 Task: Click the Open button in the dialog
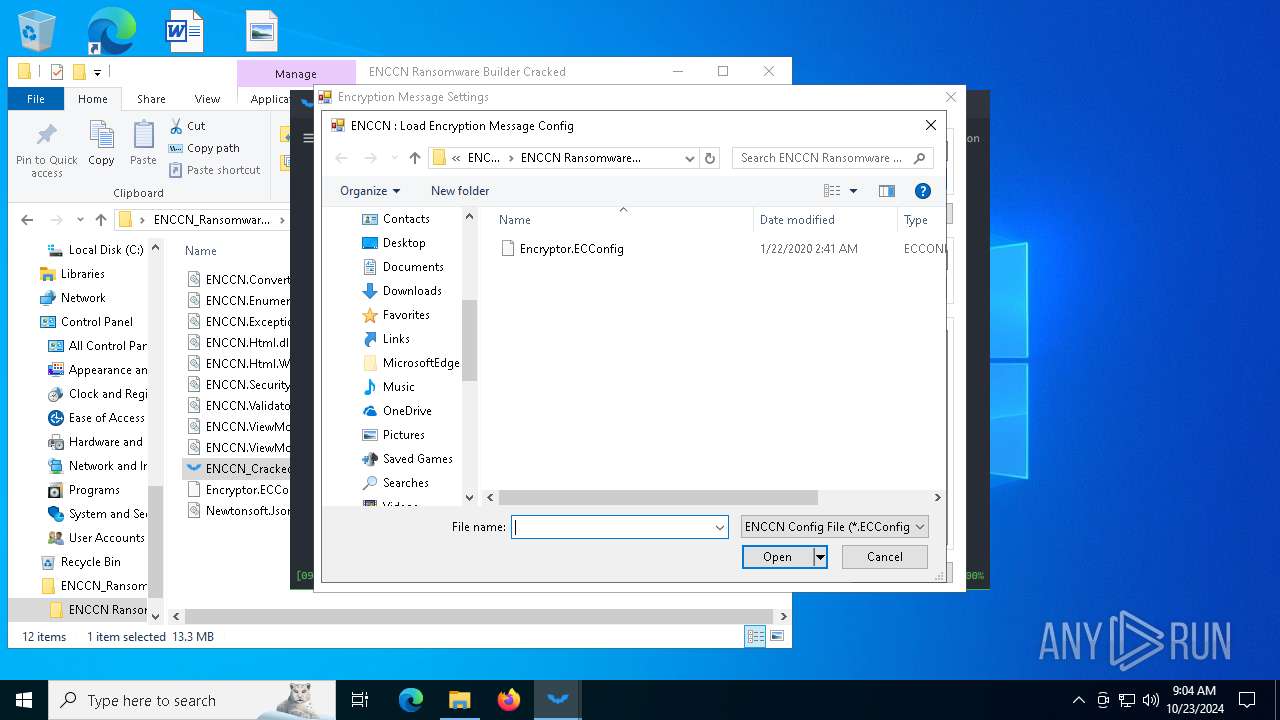tap(778, 557)
